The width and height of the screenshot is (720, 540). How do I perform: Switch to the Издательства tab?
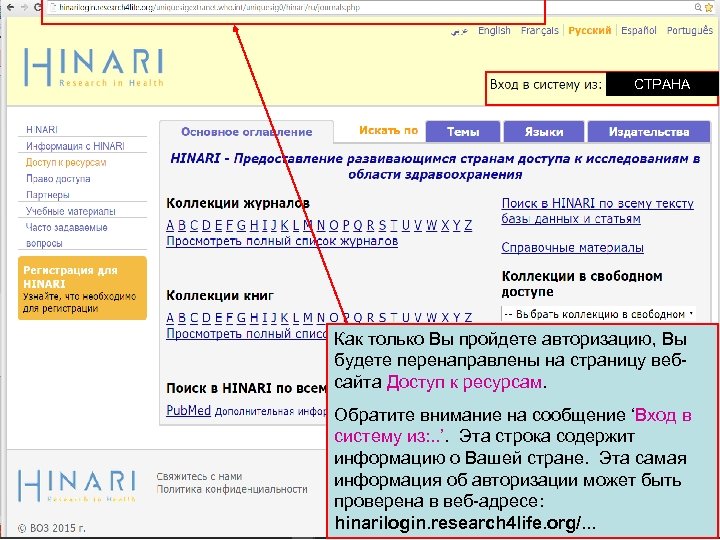(x=649, y=132)
